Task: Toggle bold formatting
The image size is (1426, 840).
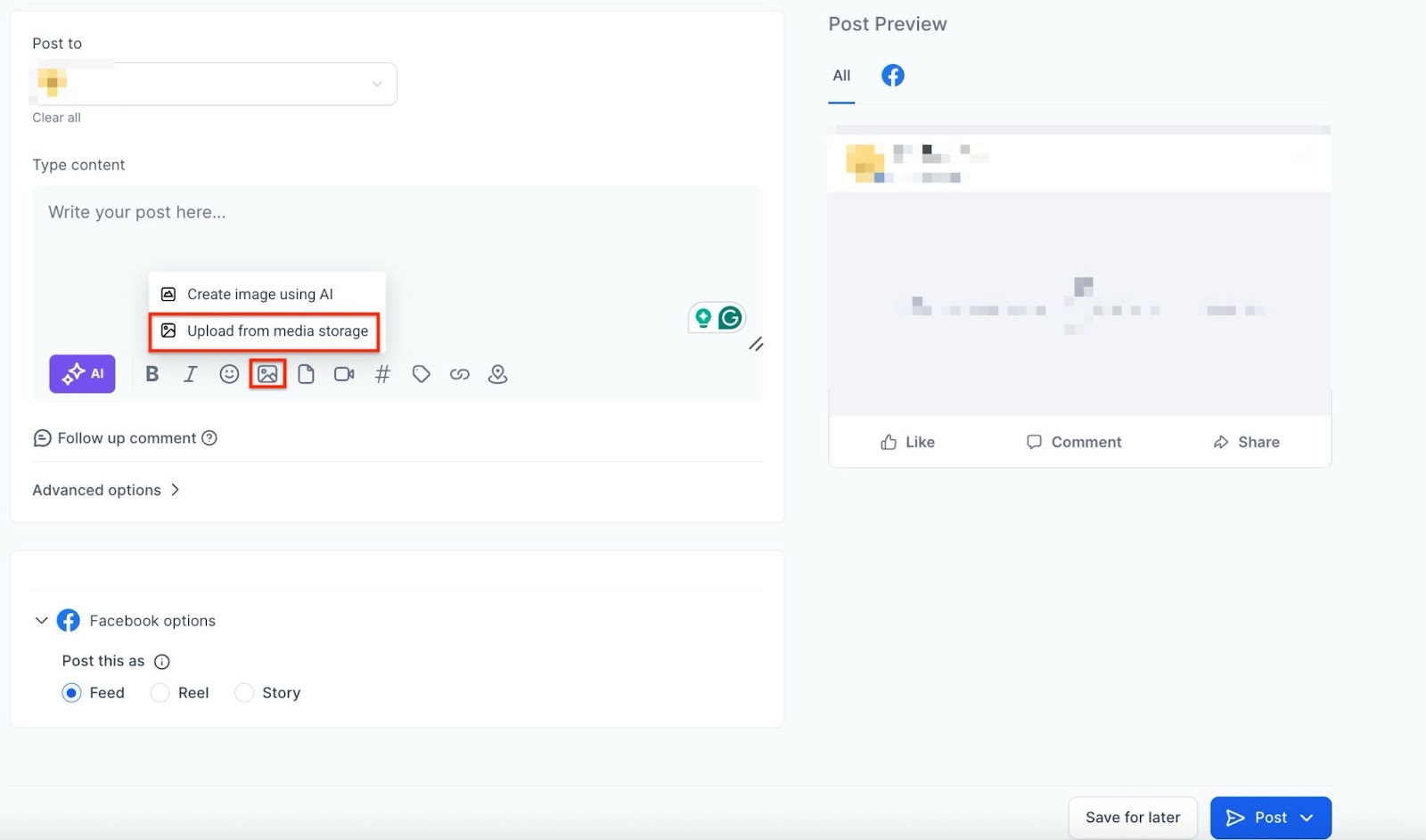Action: [x=152, y=374]
